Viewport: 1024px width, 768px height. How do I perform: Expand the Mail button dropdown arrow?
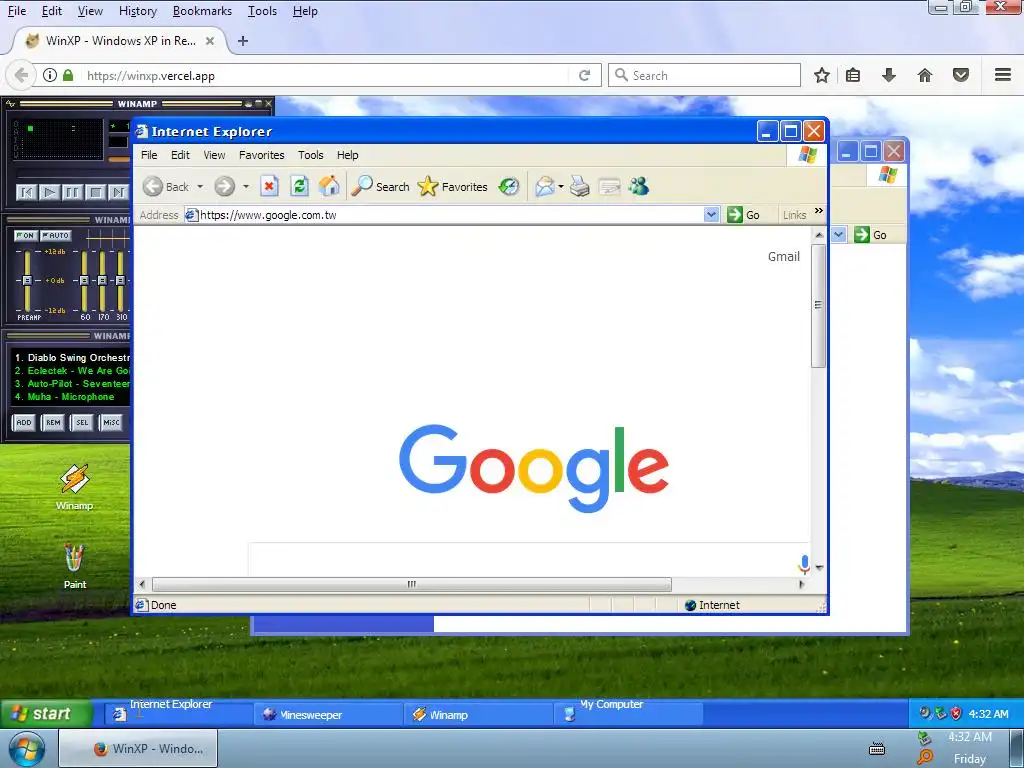pos(560,187)
